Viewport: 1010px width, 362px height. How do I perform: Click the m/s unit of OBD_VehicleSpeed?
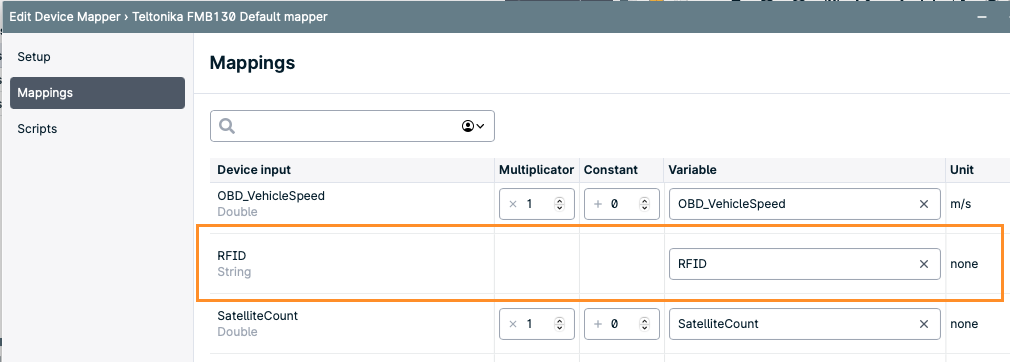pos(960,204)
